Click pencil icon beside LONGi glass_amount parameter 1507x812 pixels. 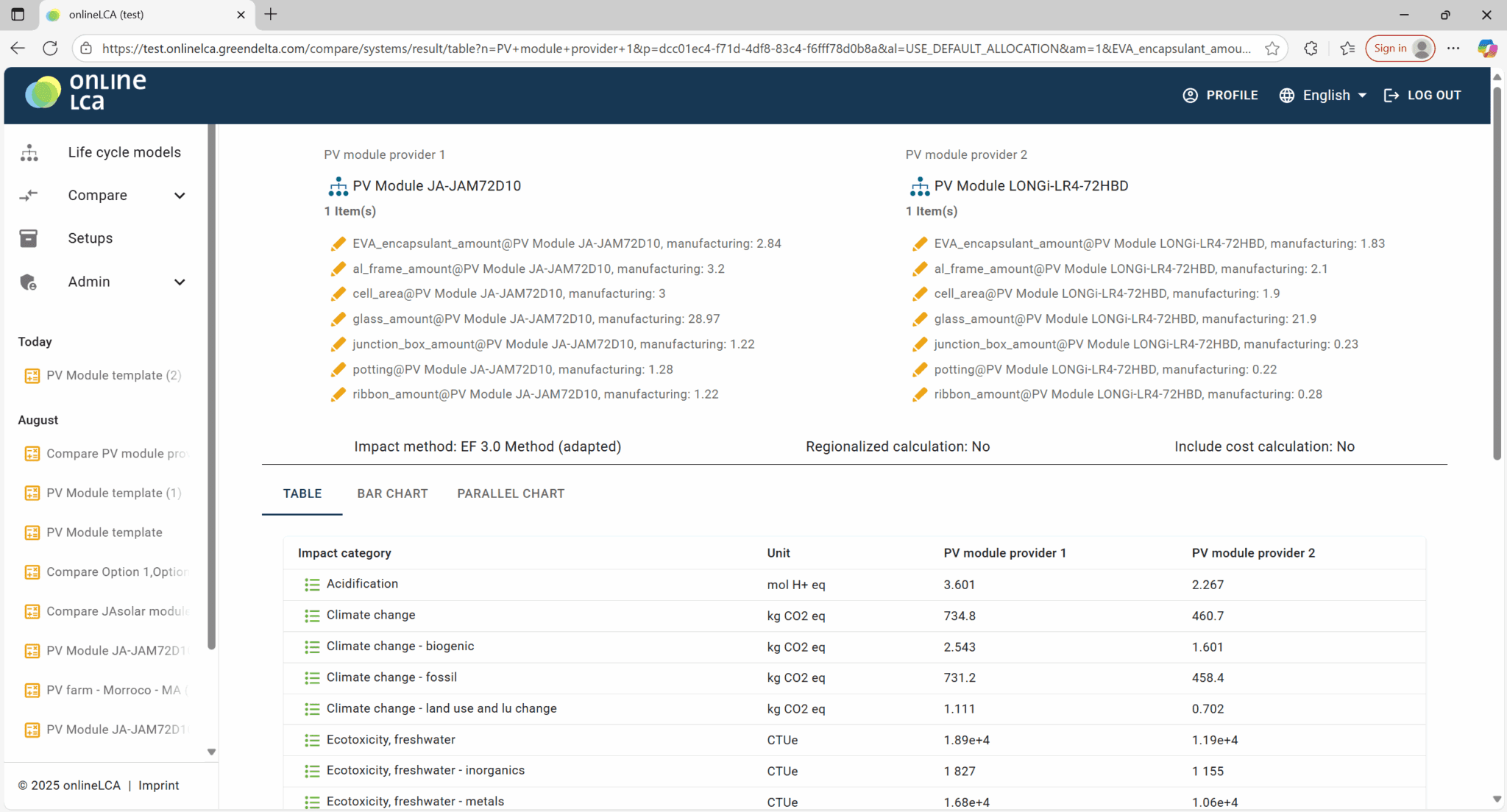(920, 319)
